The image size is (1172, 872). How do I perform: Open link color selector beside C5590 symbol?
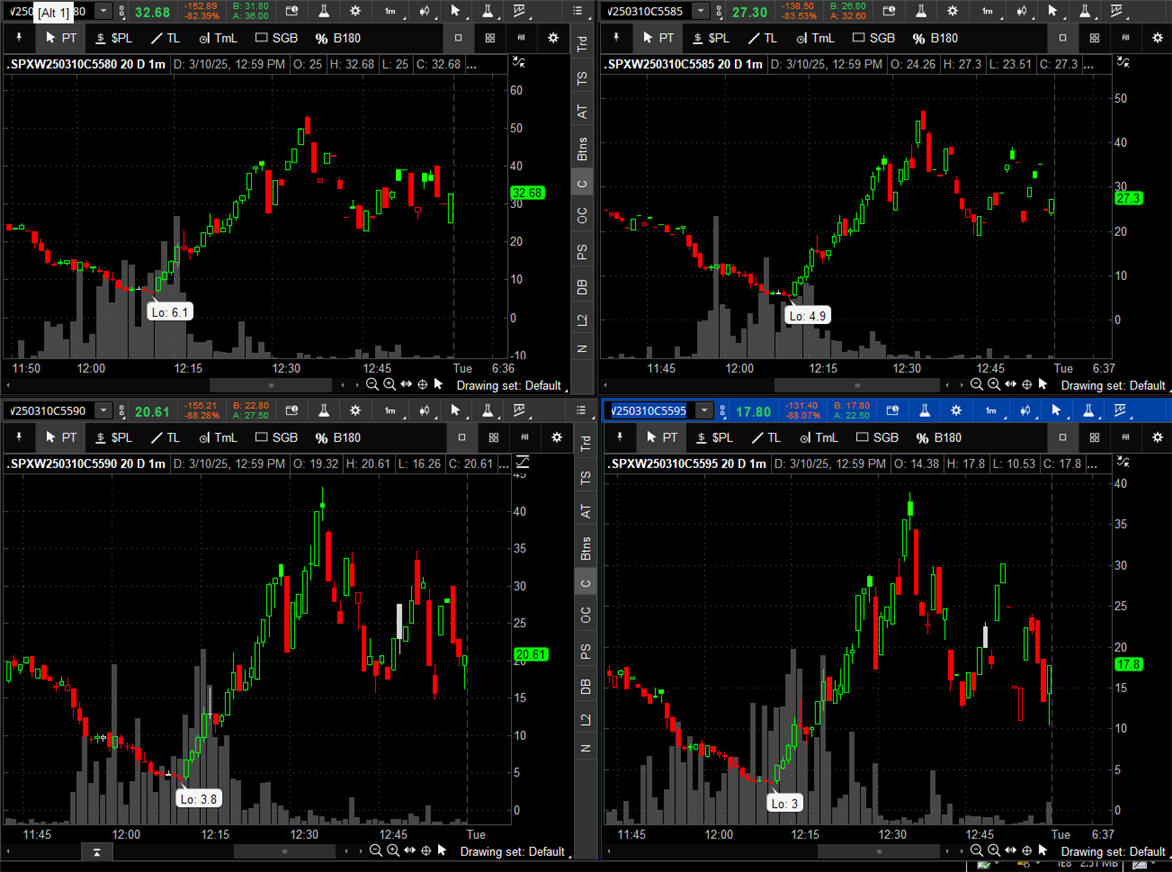click(x=122, y=410)
